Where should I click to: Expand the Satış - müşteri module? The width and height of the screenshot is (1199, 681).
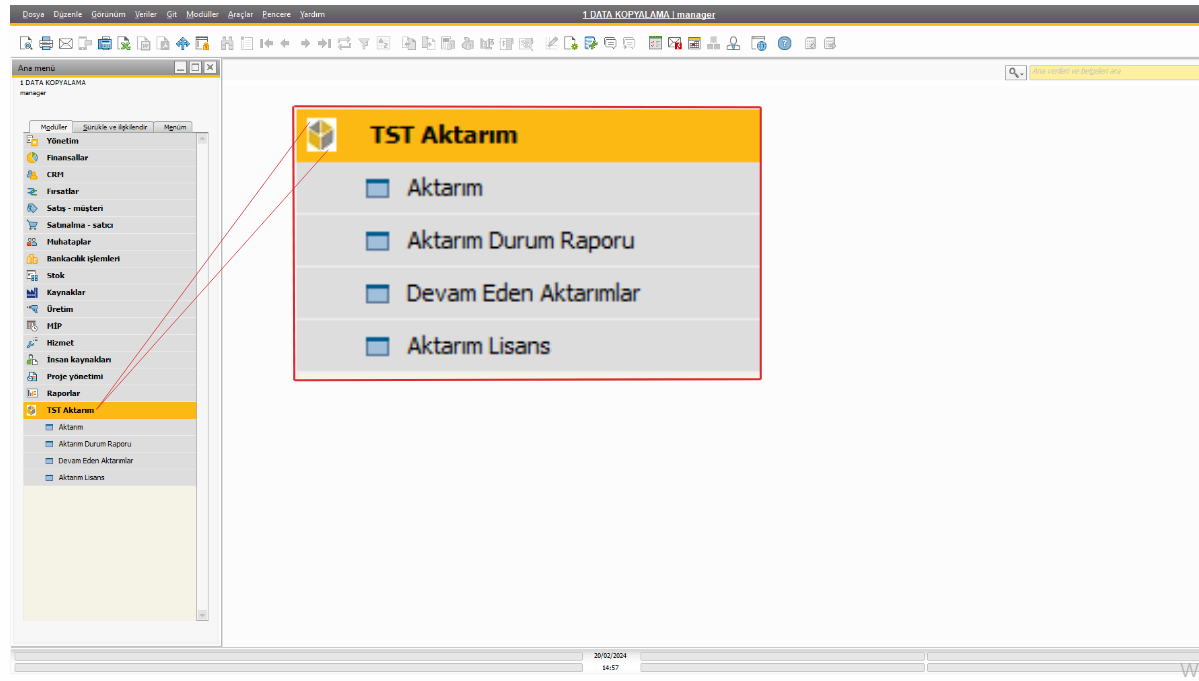click(x=74, y=208)
